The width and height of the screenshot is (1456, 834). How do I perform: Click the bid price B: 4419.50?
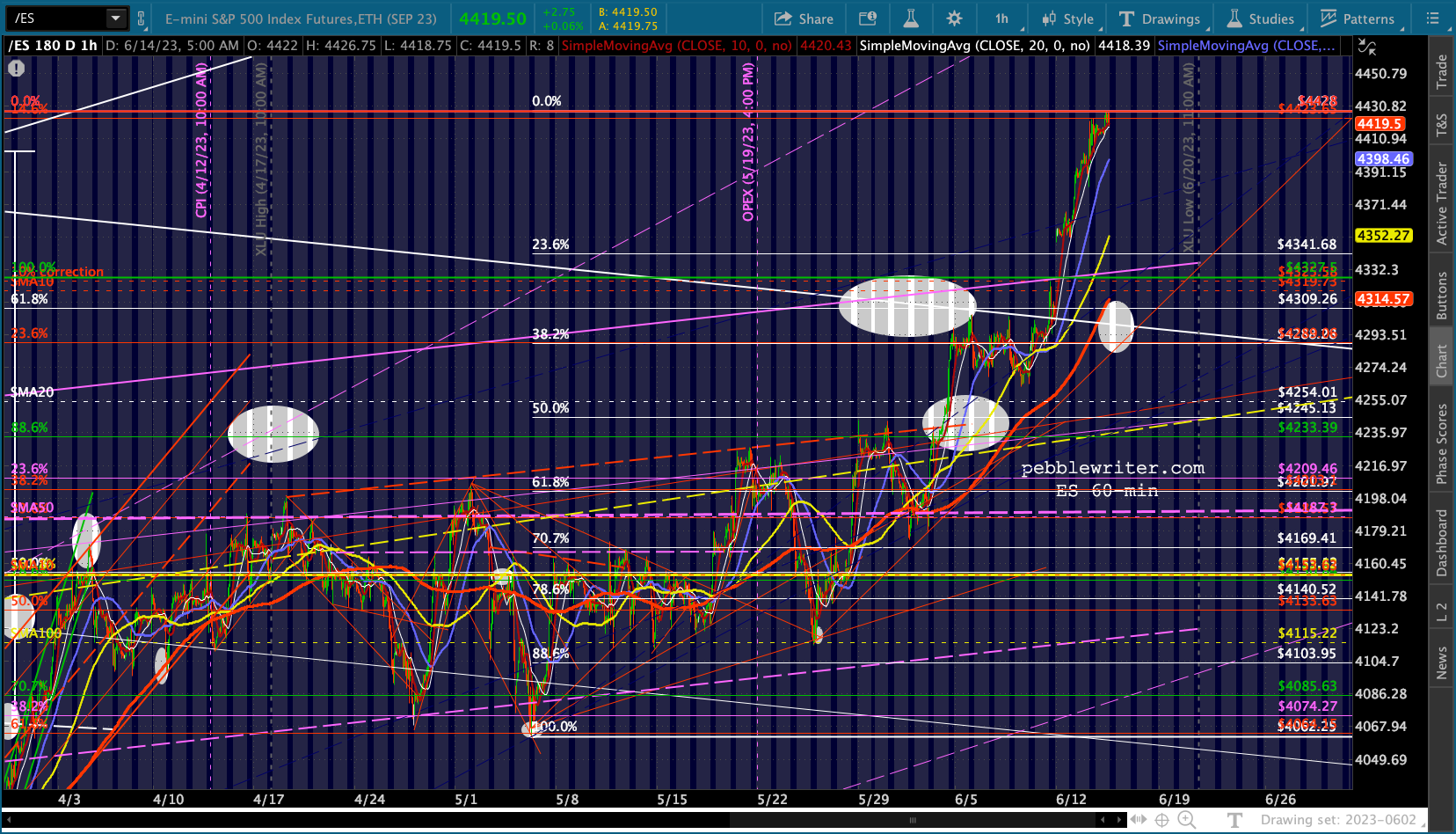point(628,12)
